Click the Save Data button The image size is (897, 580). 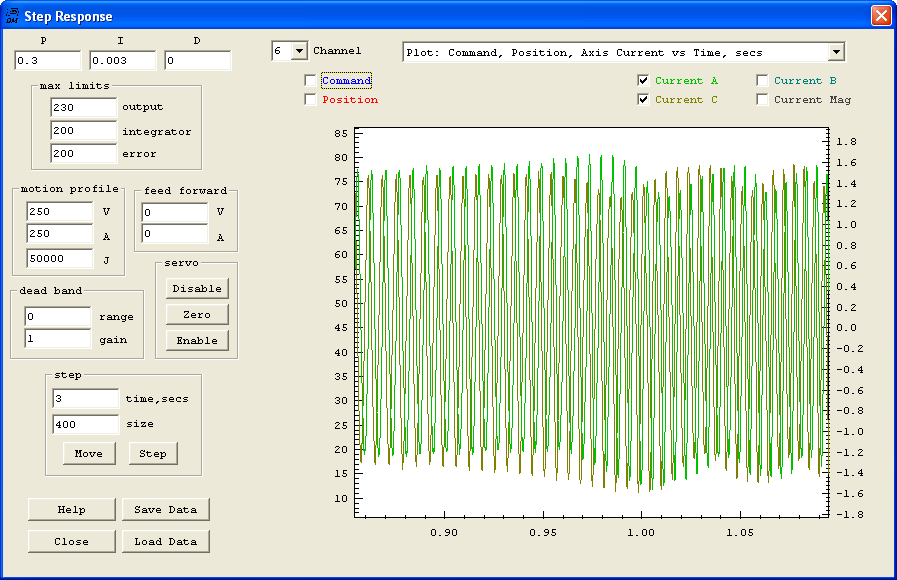pyautogui.click(x=166, y=510)
